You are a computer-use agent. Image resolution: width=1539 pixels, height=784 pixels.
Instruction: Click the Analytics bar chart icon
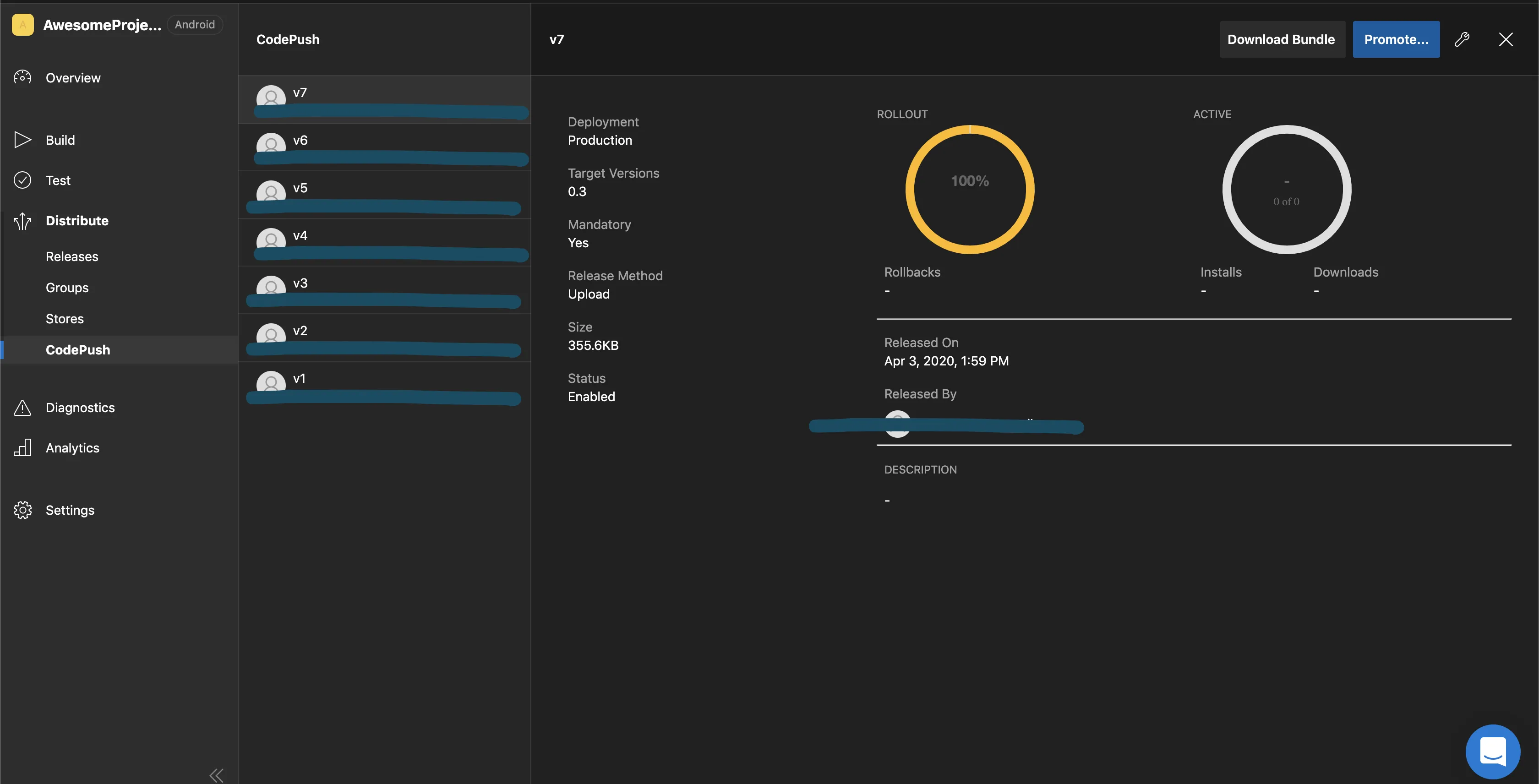tap(23, 448)
